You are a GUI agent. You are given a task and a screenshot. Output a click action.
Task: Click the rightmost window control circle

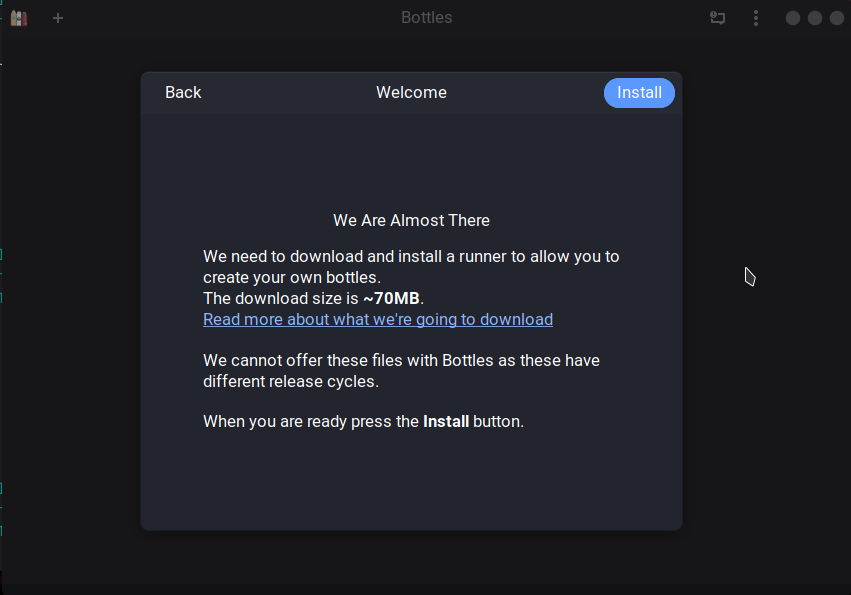(x=836, y=17)
